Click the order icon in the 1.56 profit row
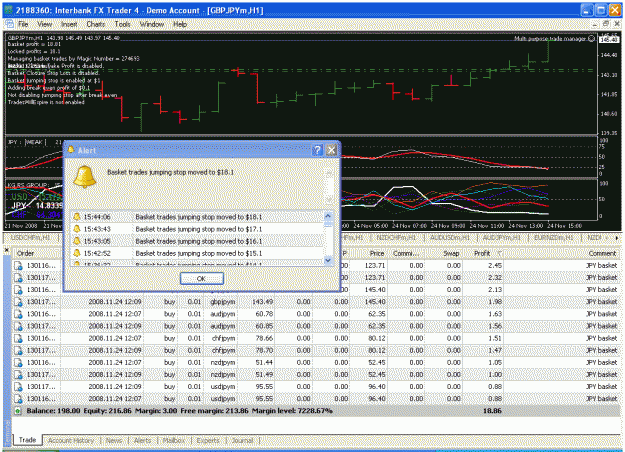This screenshot has width=625, height=452. (18, 326)
